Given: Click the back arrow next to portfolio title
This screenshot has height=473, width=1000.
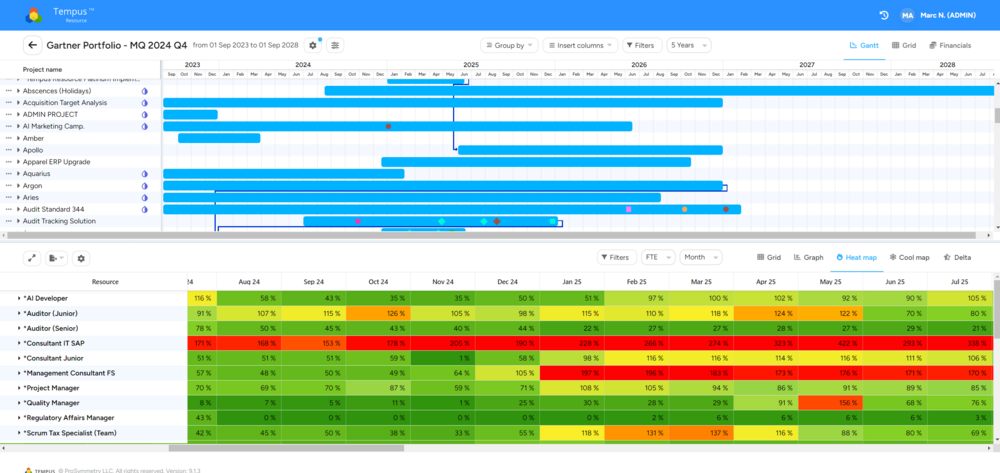Looking at the screenshot, I should [32, 45].
